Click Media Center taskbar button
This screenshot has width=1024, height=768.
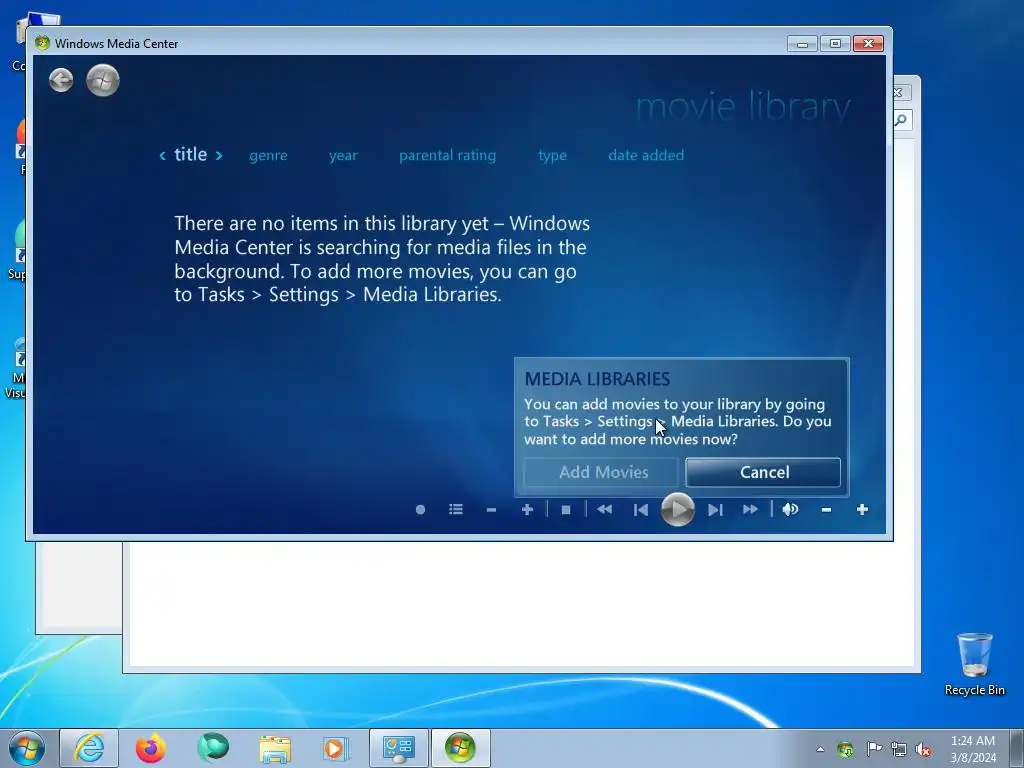tap(460, 748)
